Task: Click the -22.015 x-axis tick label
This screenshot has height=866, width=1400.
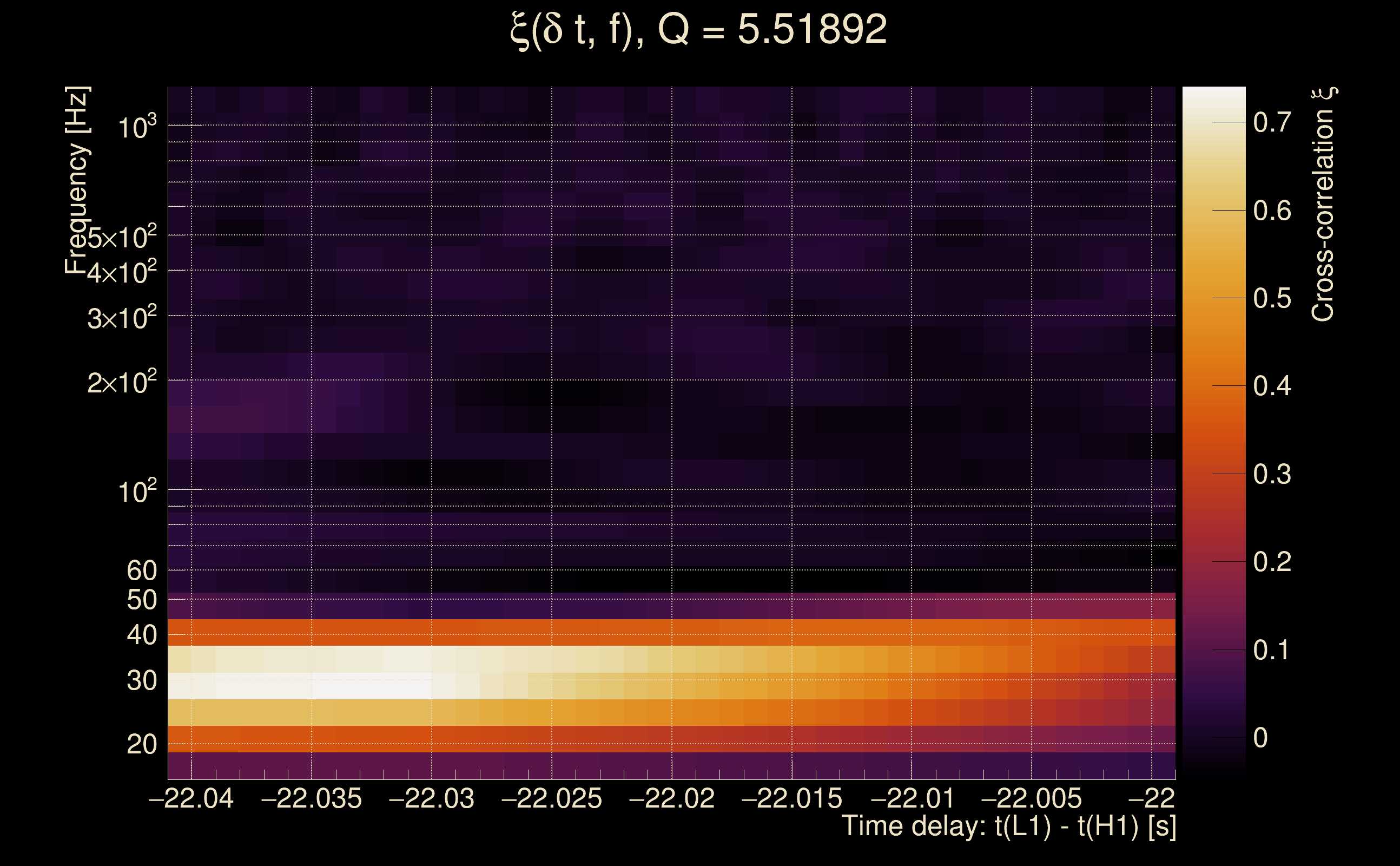Action: tap(791, 798)
